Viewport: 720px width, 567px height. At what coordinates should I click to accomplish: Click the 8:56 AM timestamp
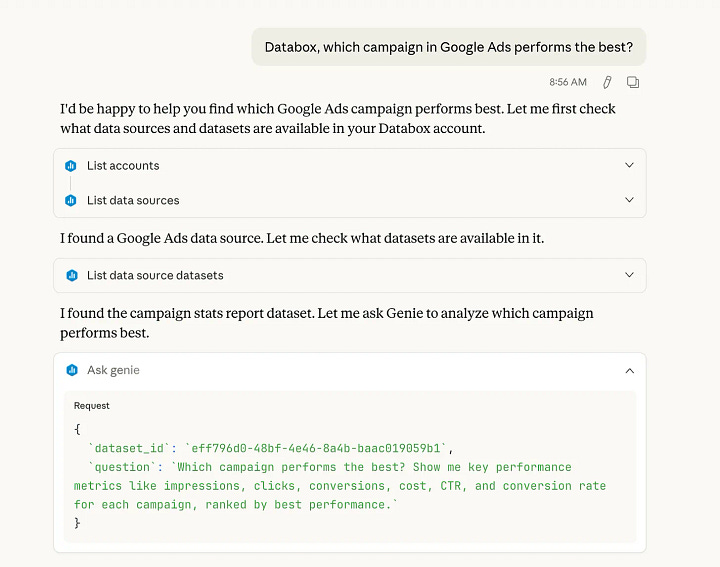(x=567, y=82)
